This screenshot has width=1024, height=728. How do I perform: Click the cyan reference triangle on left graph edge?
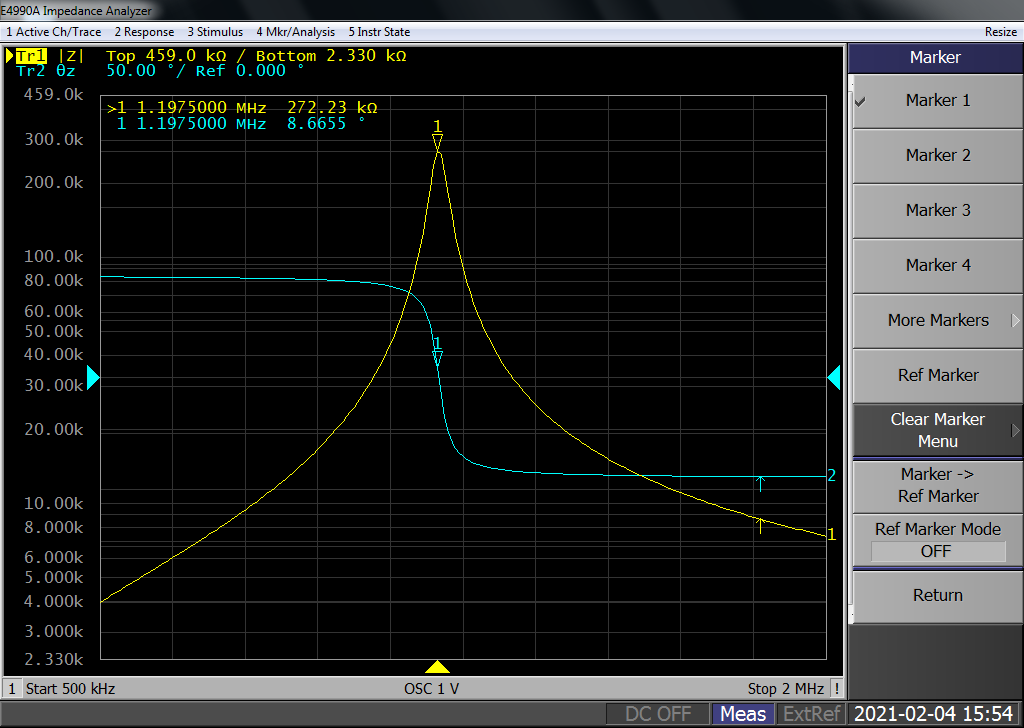[x=94, y=377]
